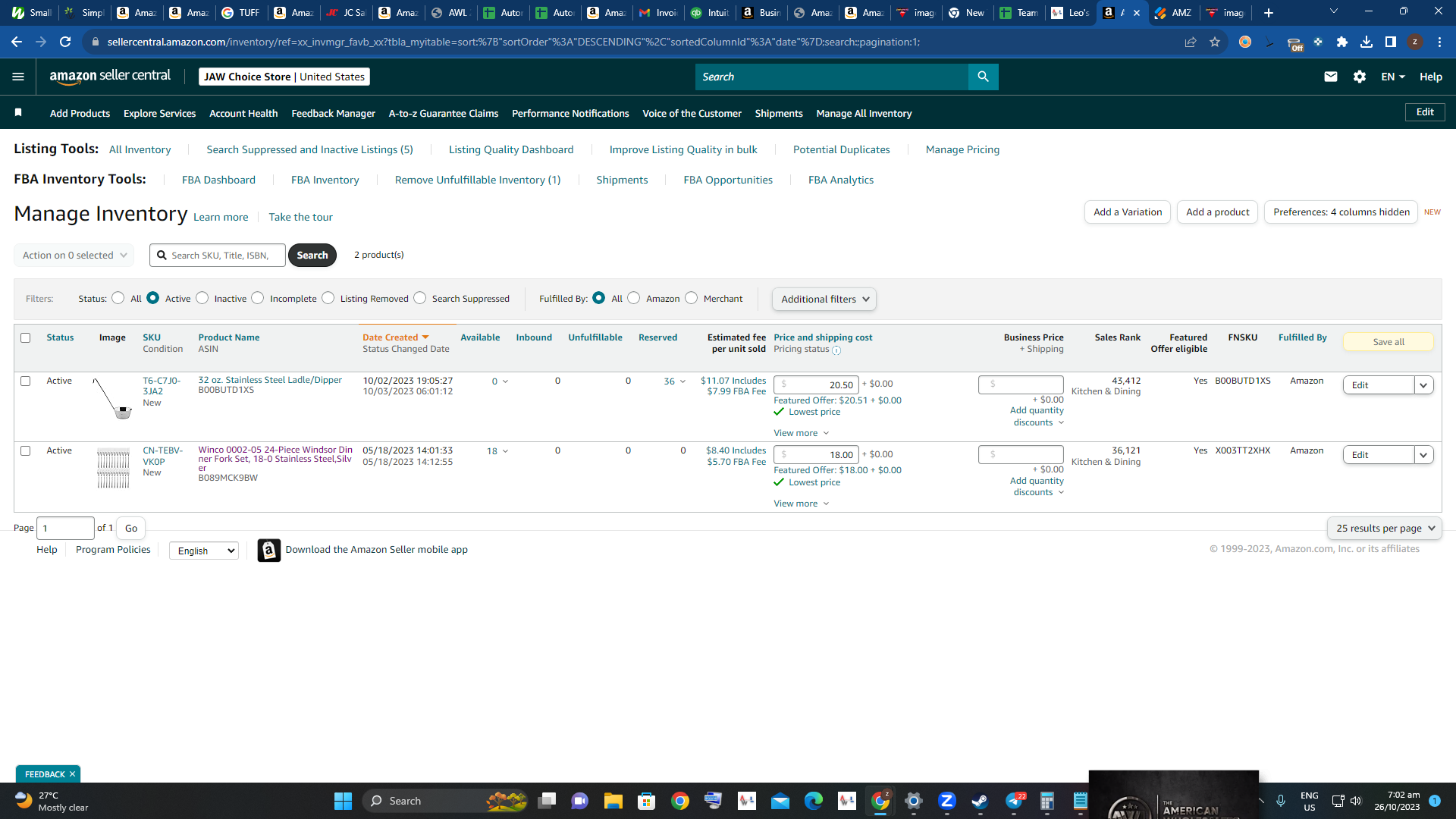The width and height of the screenshot is (1456, 819).
Task: Open Chrome downloads icon
Action: pos(1367,42)
